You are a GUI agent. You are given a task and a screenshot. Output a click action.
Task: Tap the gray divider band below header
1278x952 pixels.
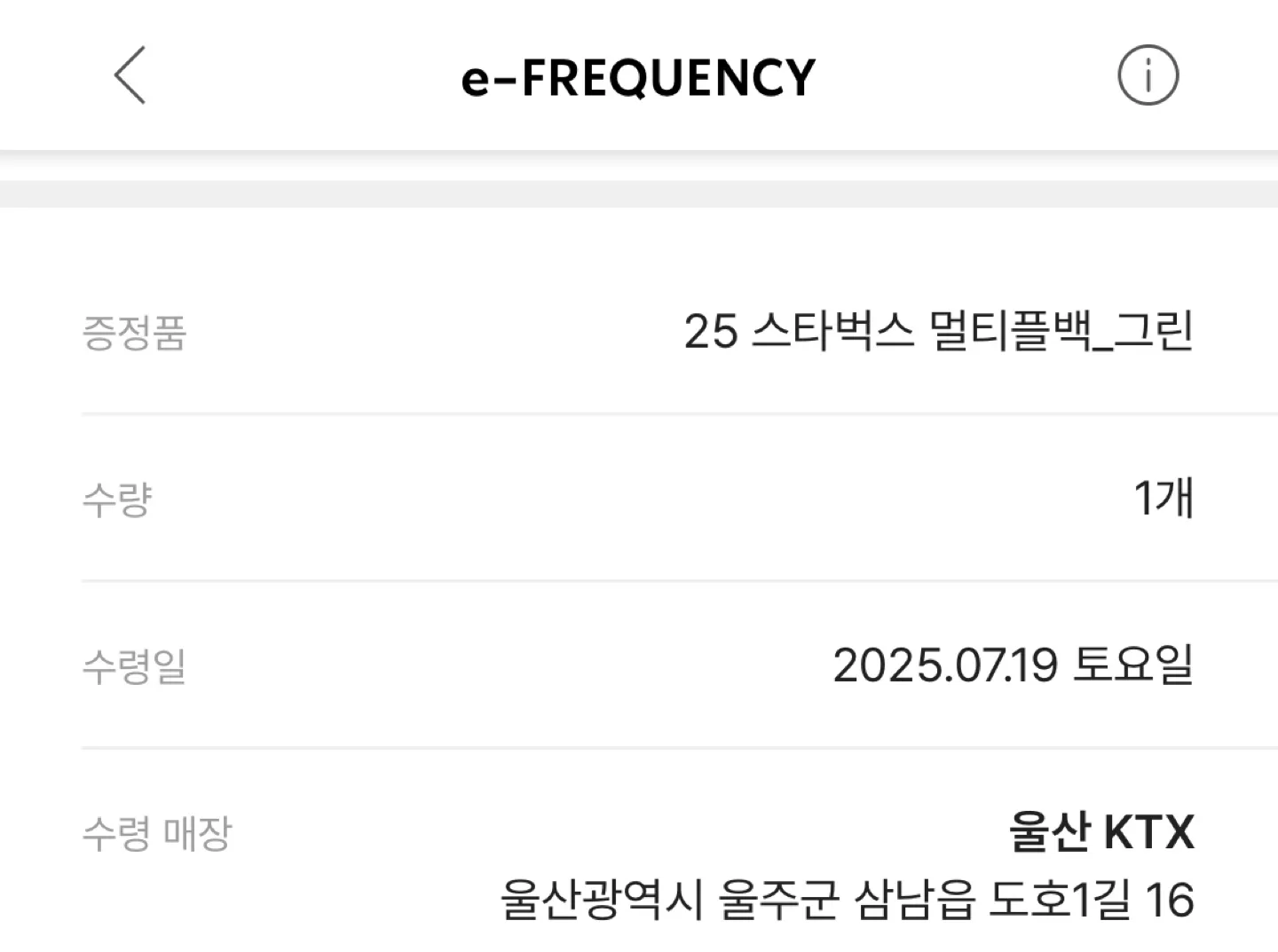click(639, 193)
